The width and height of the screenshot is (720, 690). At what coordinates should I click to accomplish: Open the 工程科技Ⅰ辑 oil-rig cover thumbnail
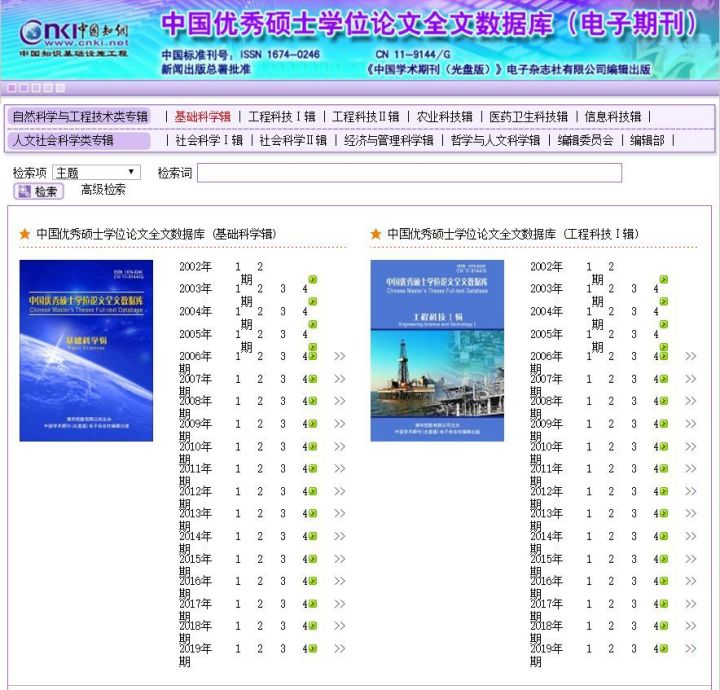pyautogui.click(x=437, y=350)
